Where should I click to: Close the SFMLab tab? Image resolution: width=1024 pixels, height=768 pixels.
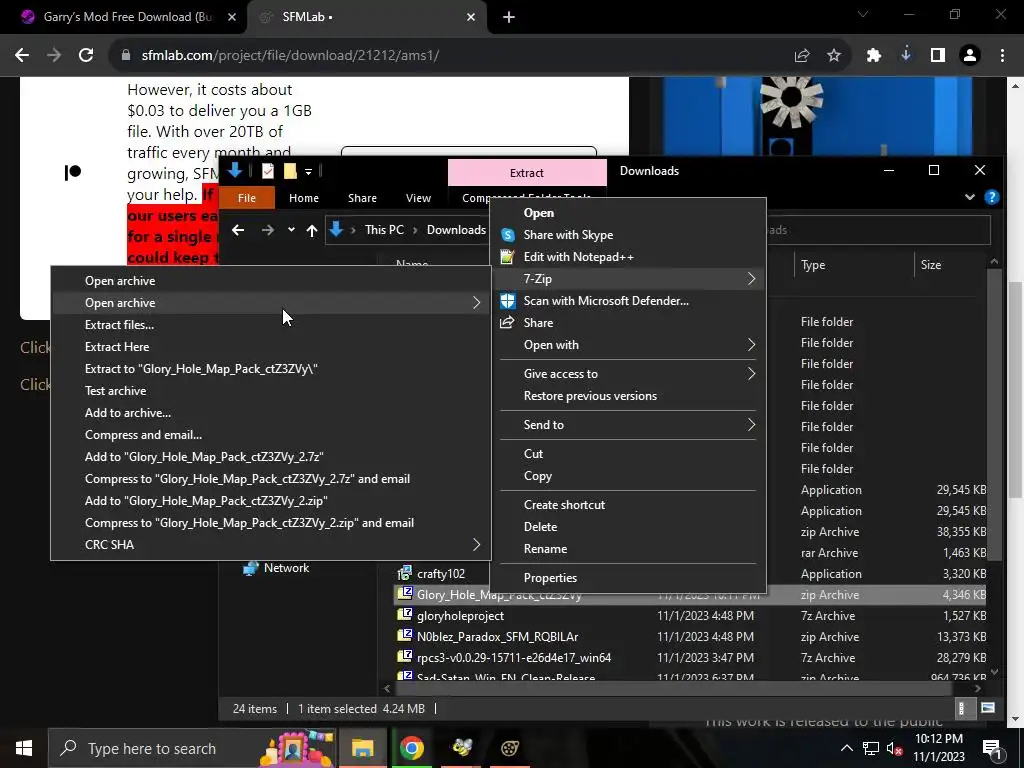click(471, 17)
